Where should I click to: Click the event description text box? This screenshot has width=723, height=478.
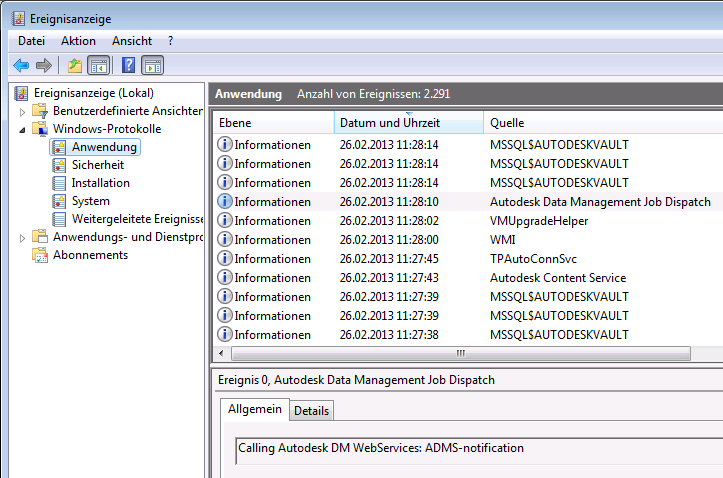pos(479,450)
